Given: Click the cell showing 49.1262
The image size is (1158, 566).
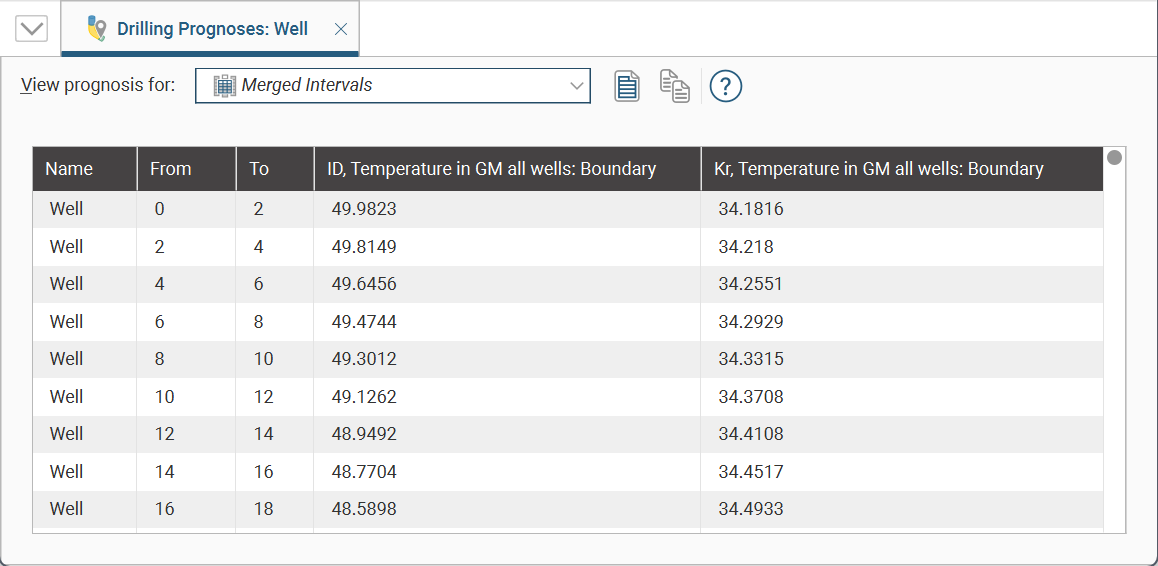Looking at the screenshot, I should [364, 397].
